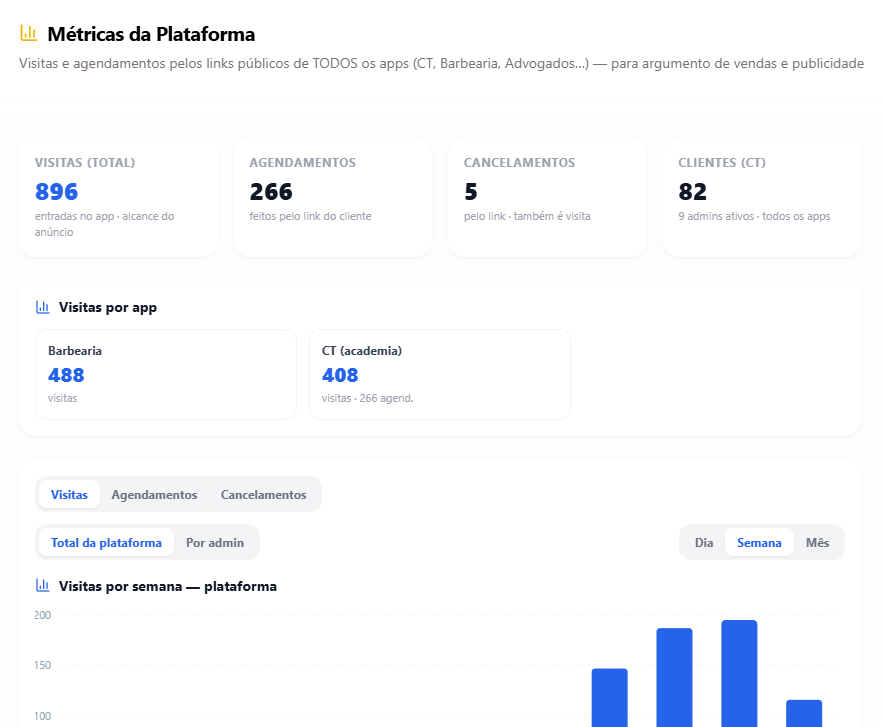This screenshot has height=727, width=883.
Task: Click the text "visitas · 266 agend."
Action: click(368, 398)
